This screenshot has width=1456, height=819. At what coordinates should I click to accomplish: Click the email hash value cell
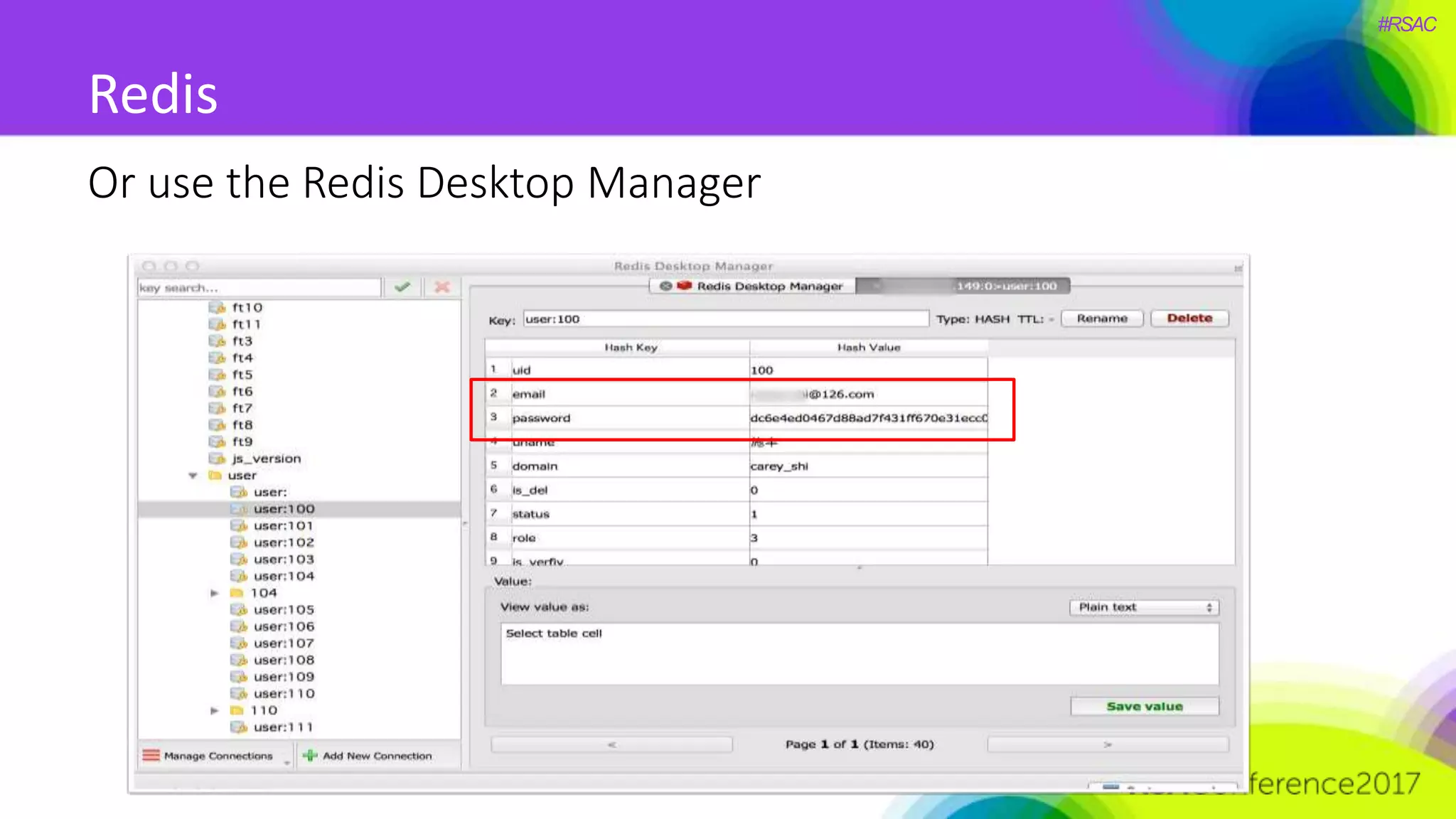click(x=868, y=394)
